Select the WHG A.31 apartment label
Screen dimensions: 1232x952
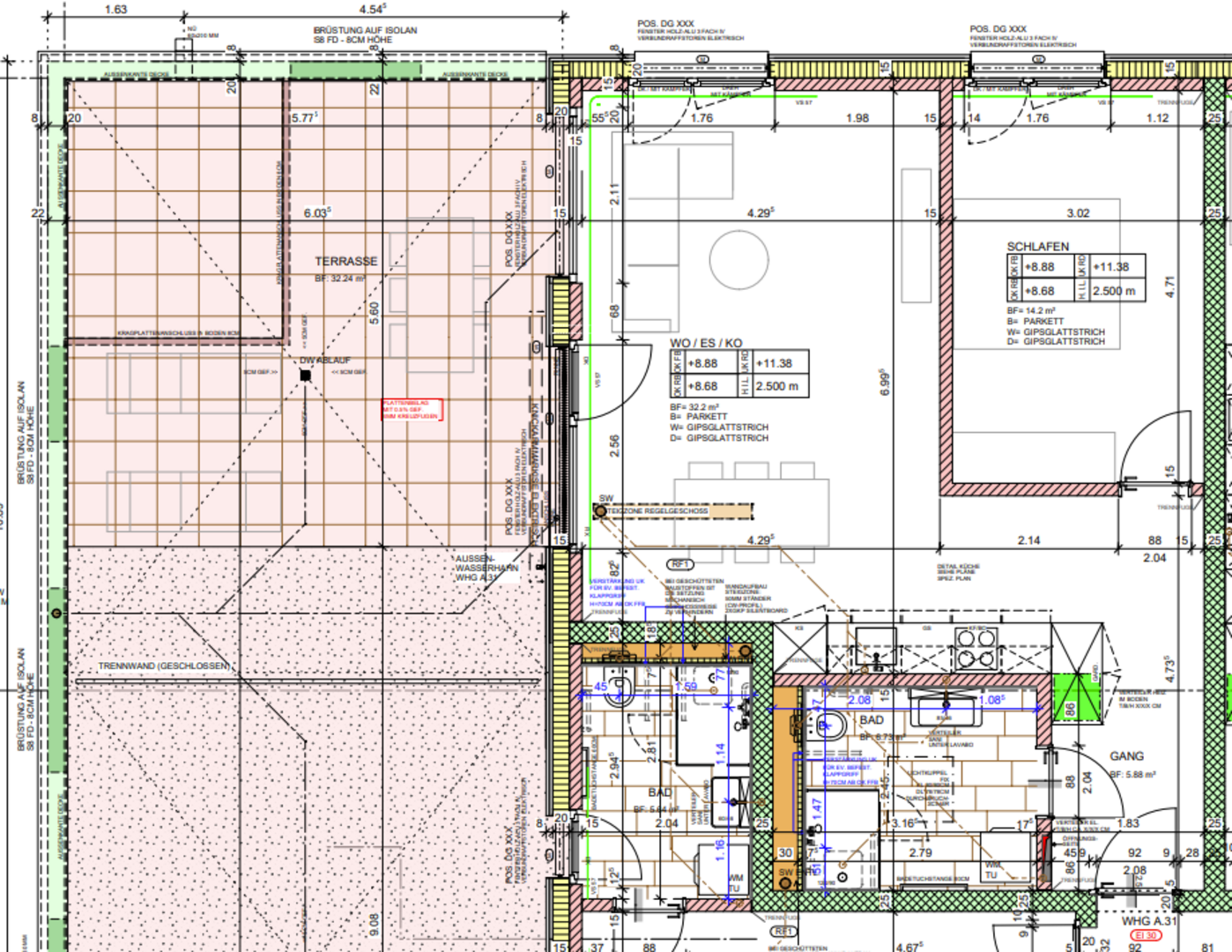[x=1148, y=921]
